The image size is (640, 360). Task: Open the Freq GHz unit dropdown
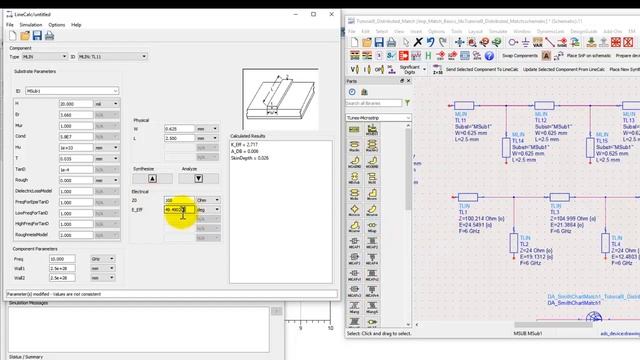pyautogui.click(x=111, y=259)
